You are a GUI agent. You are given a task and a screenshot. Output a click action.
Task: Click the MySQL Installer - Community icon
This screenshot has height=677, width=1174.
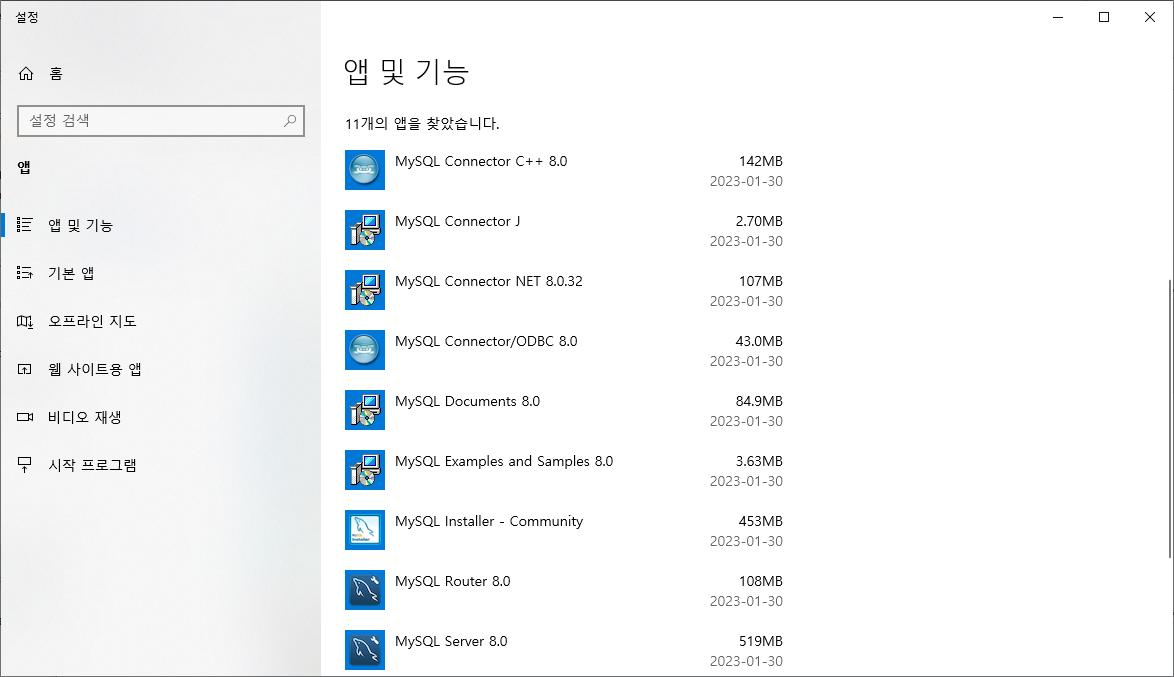point(365,529)
